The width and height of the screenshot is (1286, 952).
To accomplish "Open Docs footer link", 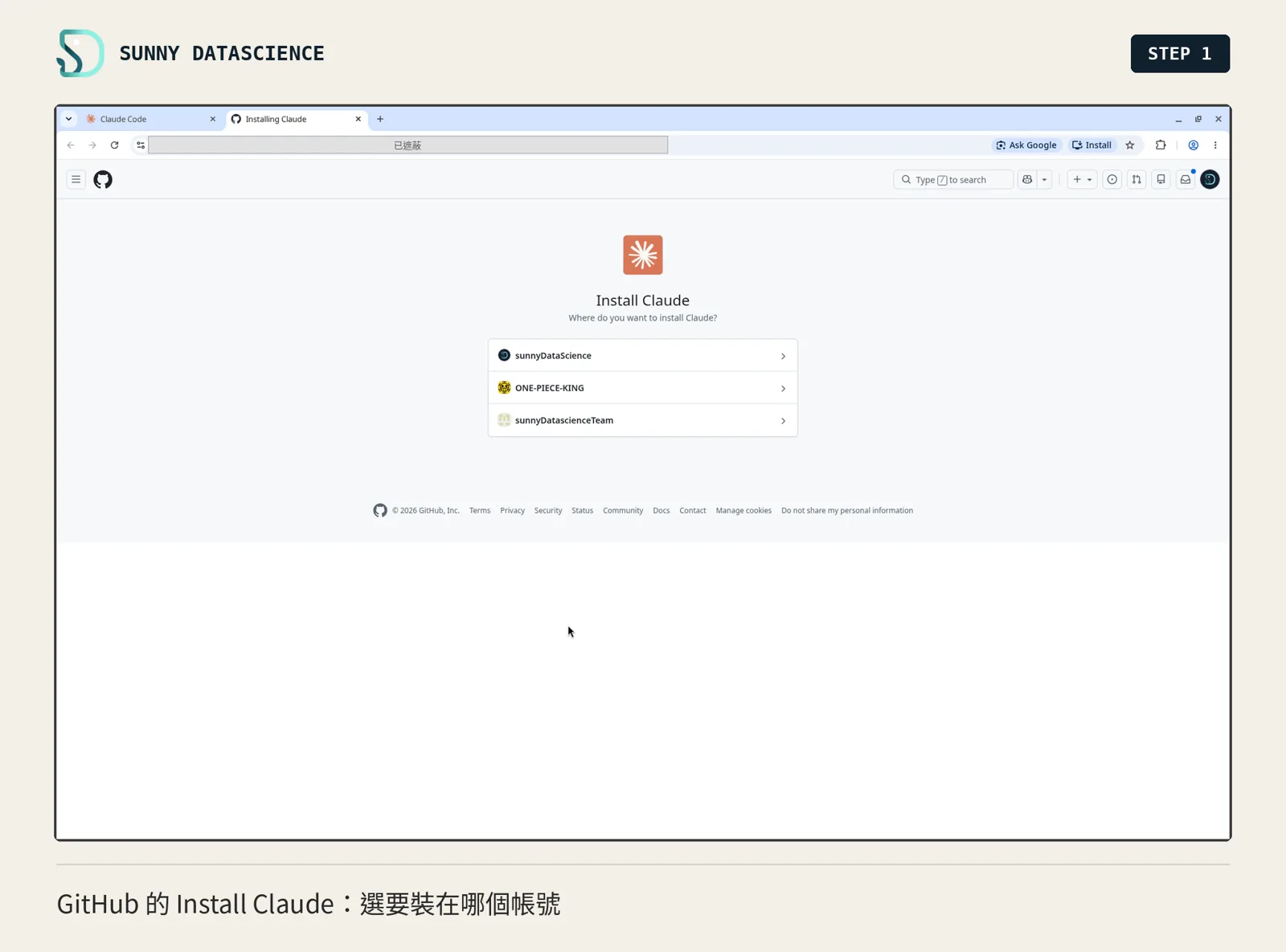I will coord(661,510).
